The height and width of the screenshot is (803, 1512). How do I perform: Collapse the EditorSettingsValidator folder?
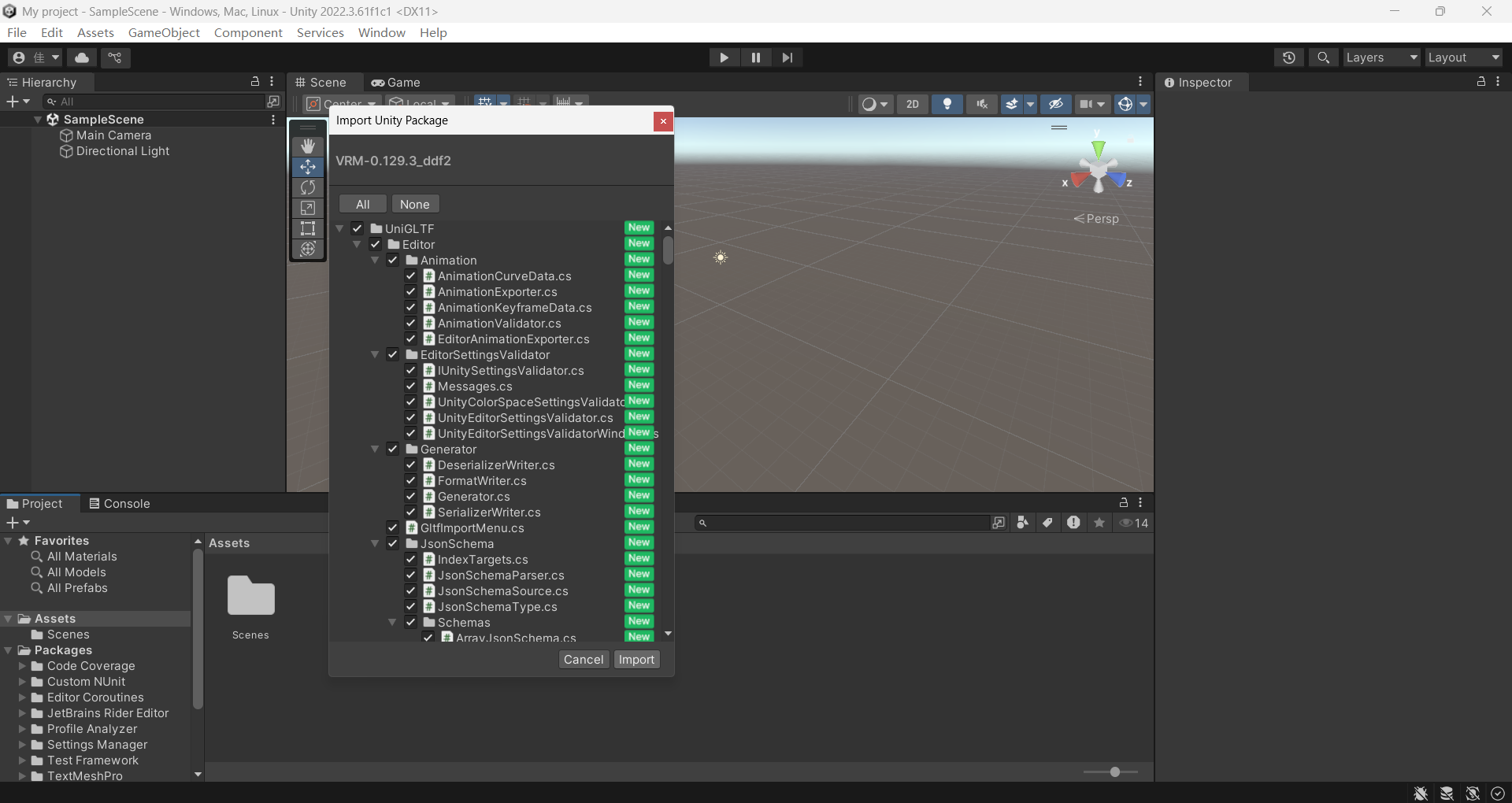pyautogui.click(x=375, y=354)
